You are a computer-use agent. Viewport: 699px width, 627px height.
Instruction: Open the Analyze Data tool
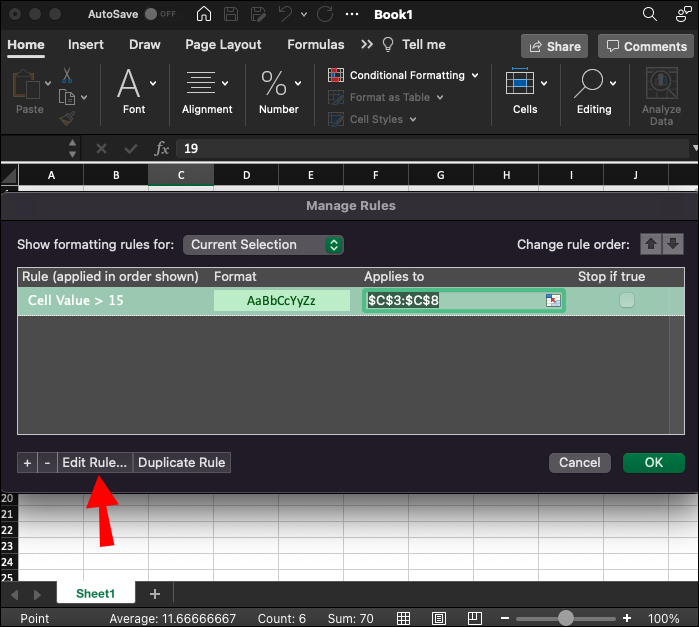click(x=661, y=97)
